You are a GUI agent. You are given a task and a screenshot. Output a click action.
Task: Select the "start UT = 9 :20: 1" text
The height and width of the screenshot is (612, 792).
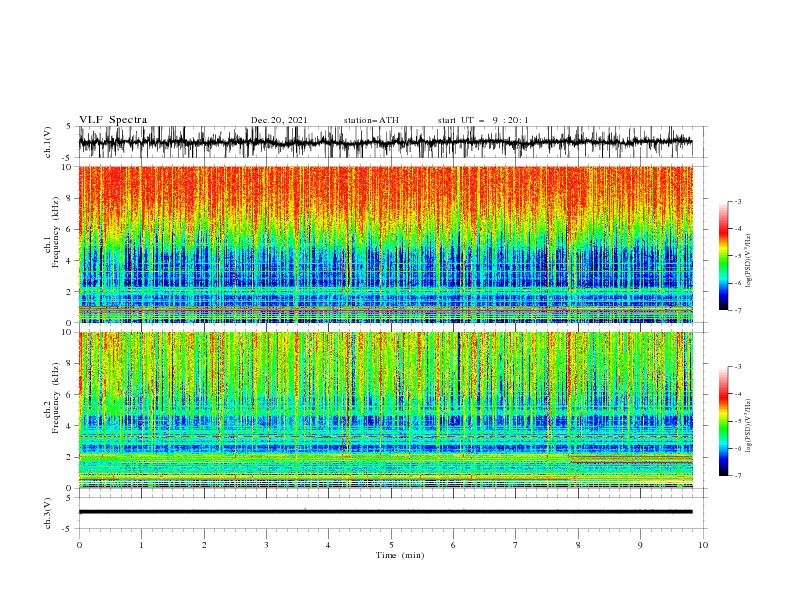(x=483, y=120)
